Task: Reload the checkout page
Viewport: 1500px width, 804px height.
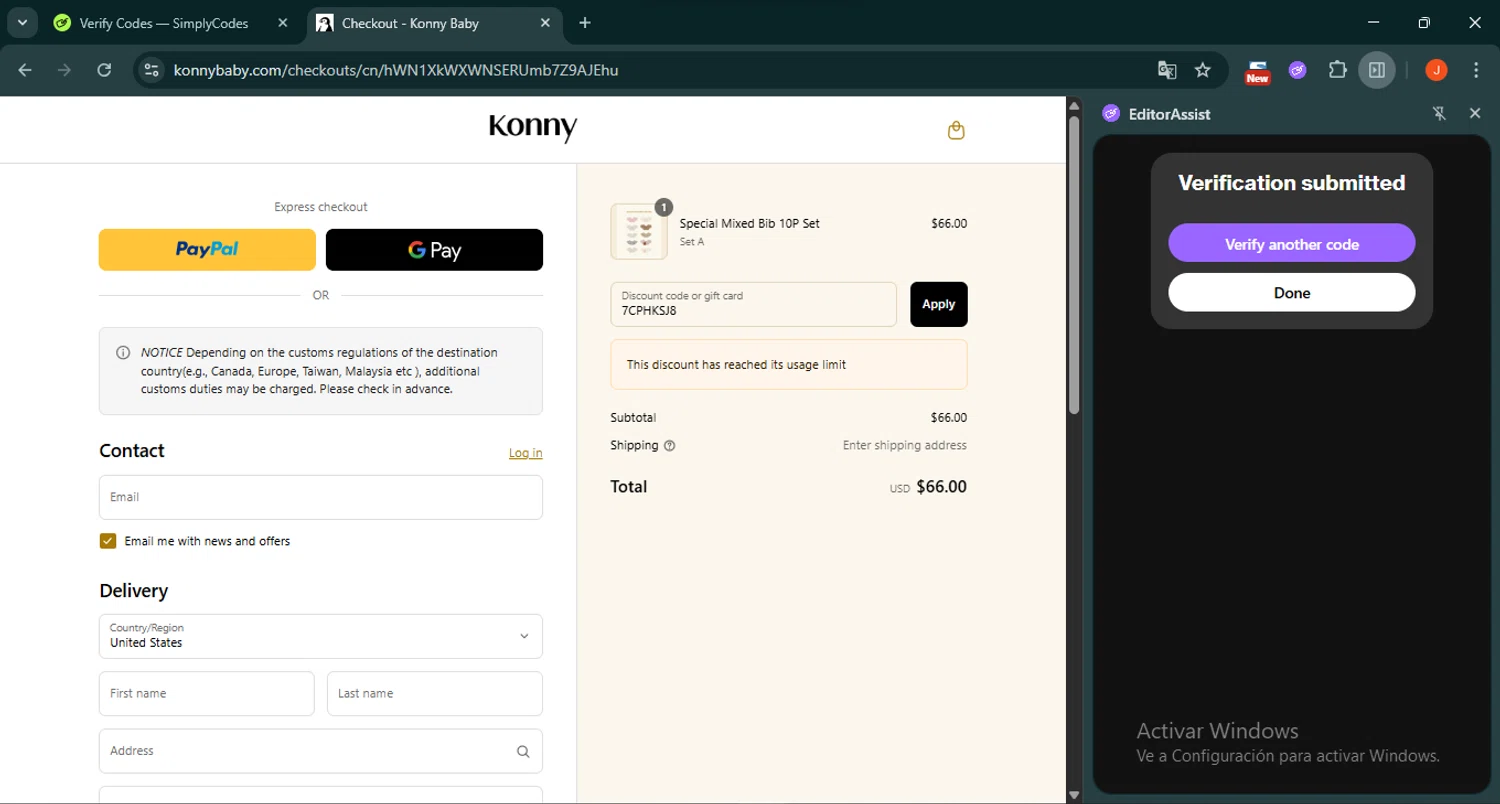Action: pos(104,70)
